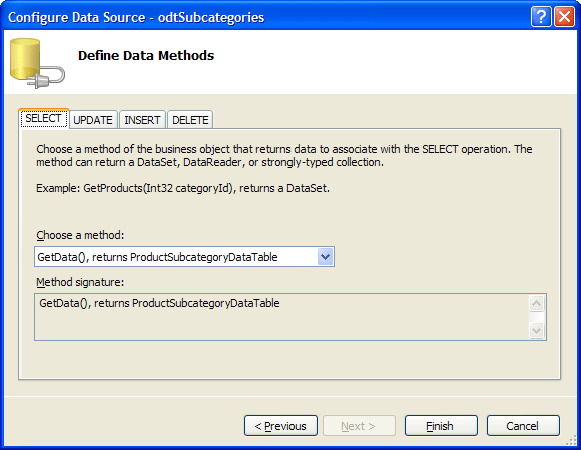The height and width of the screenshot is (450, 581).
Task: Click the resize grip in dialog corner
Action: (572, 440)
